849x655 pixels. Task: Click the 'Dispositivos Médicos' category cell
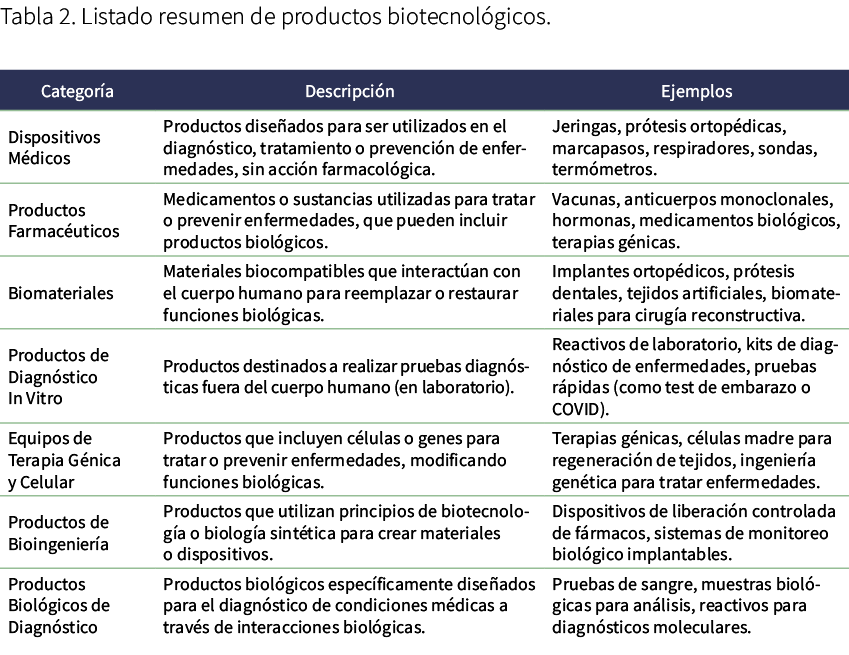coord(56,148)
